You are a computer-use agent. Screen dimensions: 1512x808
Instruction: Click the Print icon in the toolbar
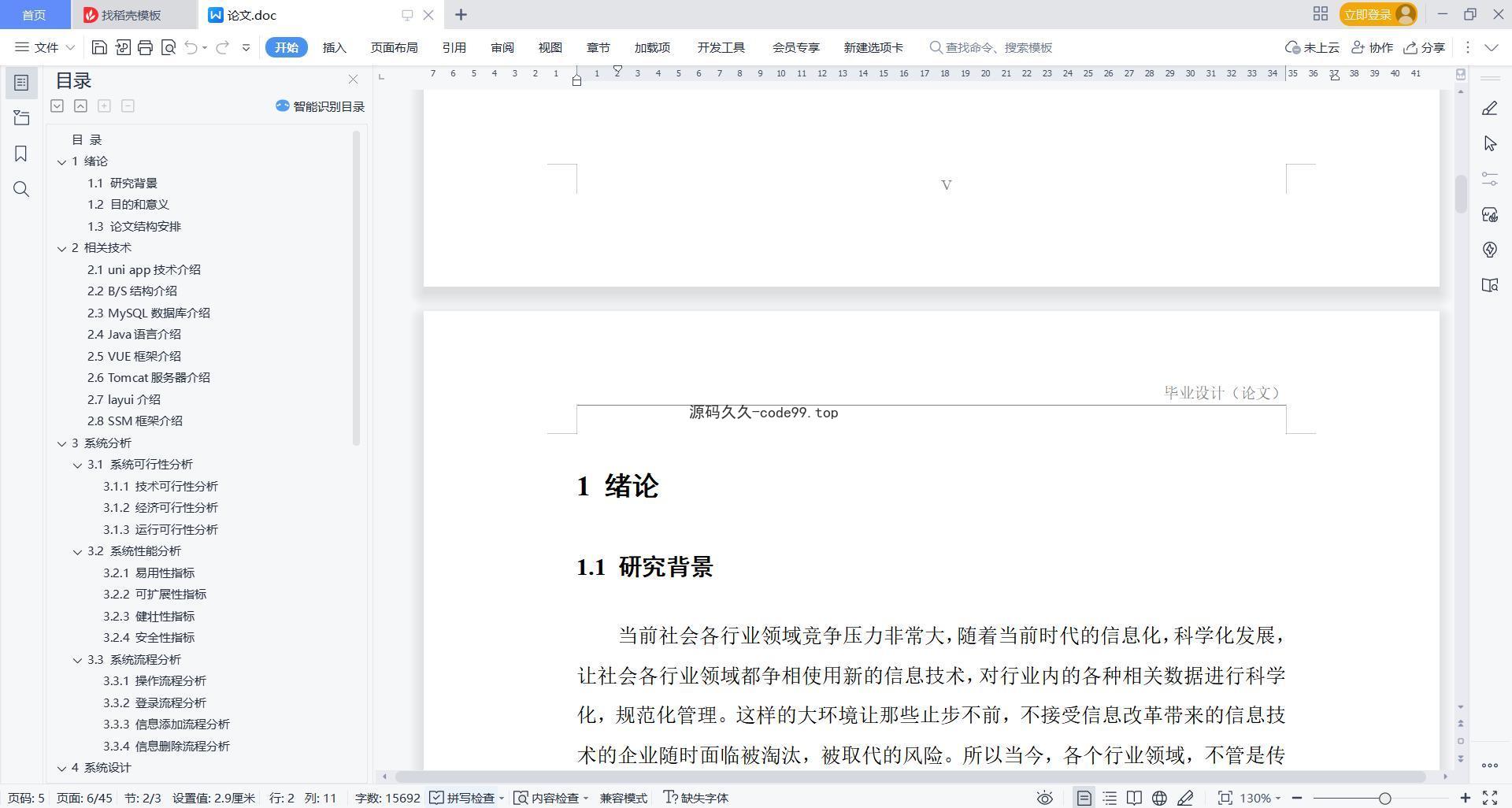[x=145, y=47]
